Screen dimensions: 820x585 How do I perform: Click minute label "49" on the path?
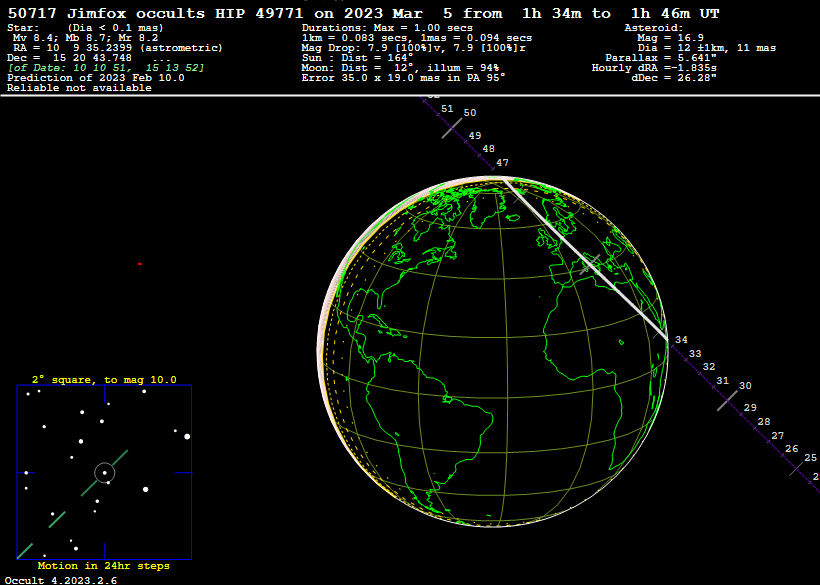[x=475, y=135]
